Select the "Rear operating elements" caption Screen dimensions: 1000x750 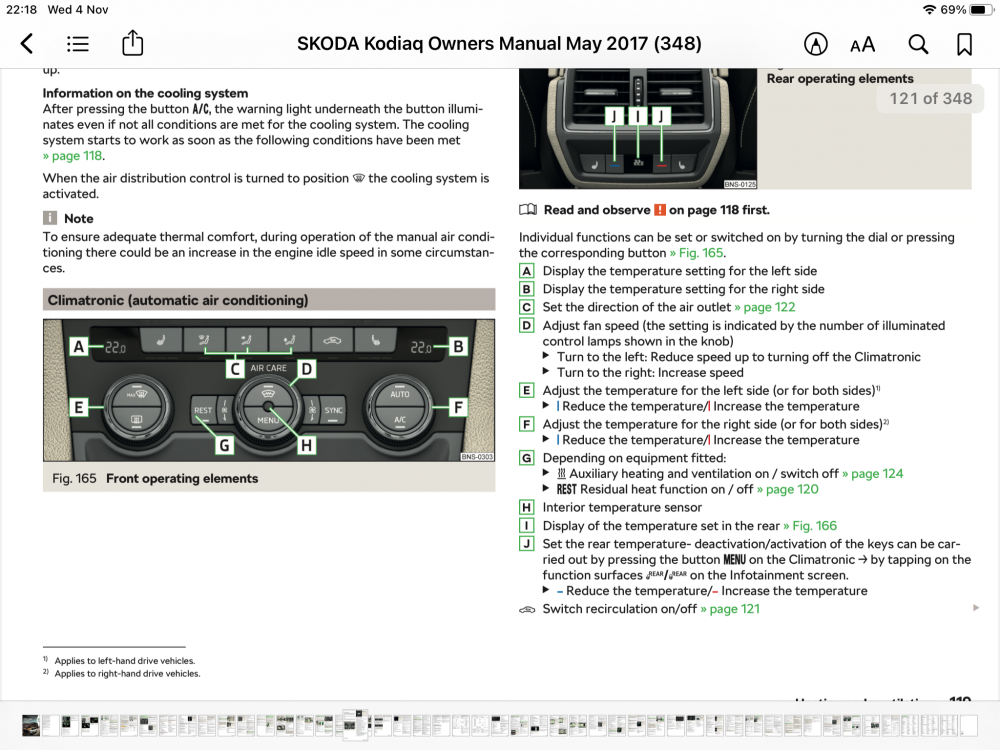pos(840,78)
